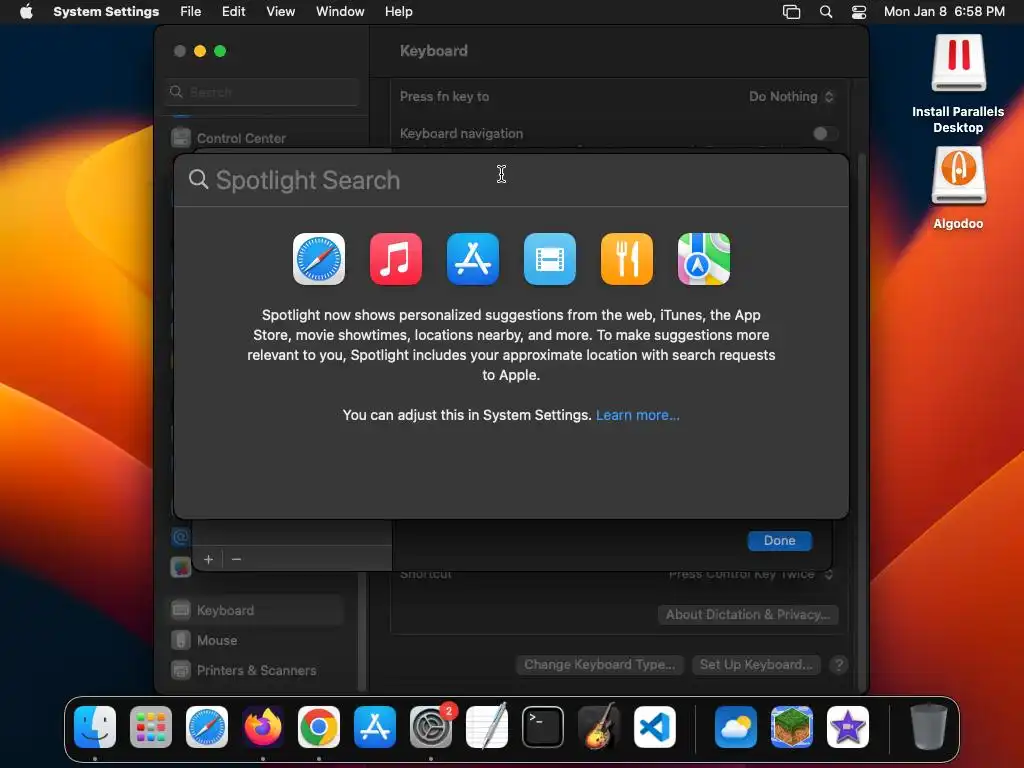This screenshot has width=1024, height=768.
Task: Open the File menu
Action: click(191, 12)
